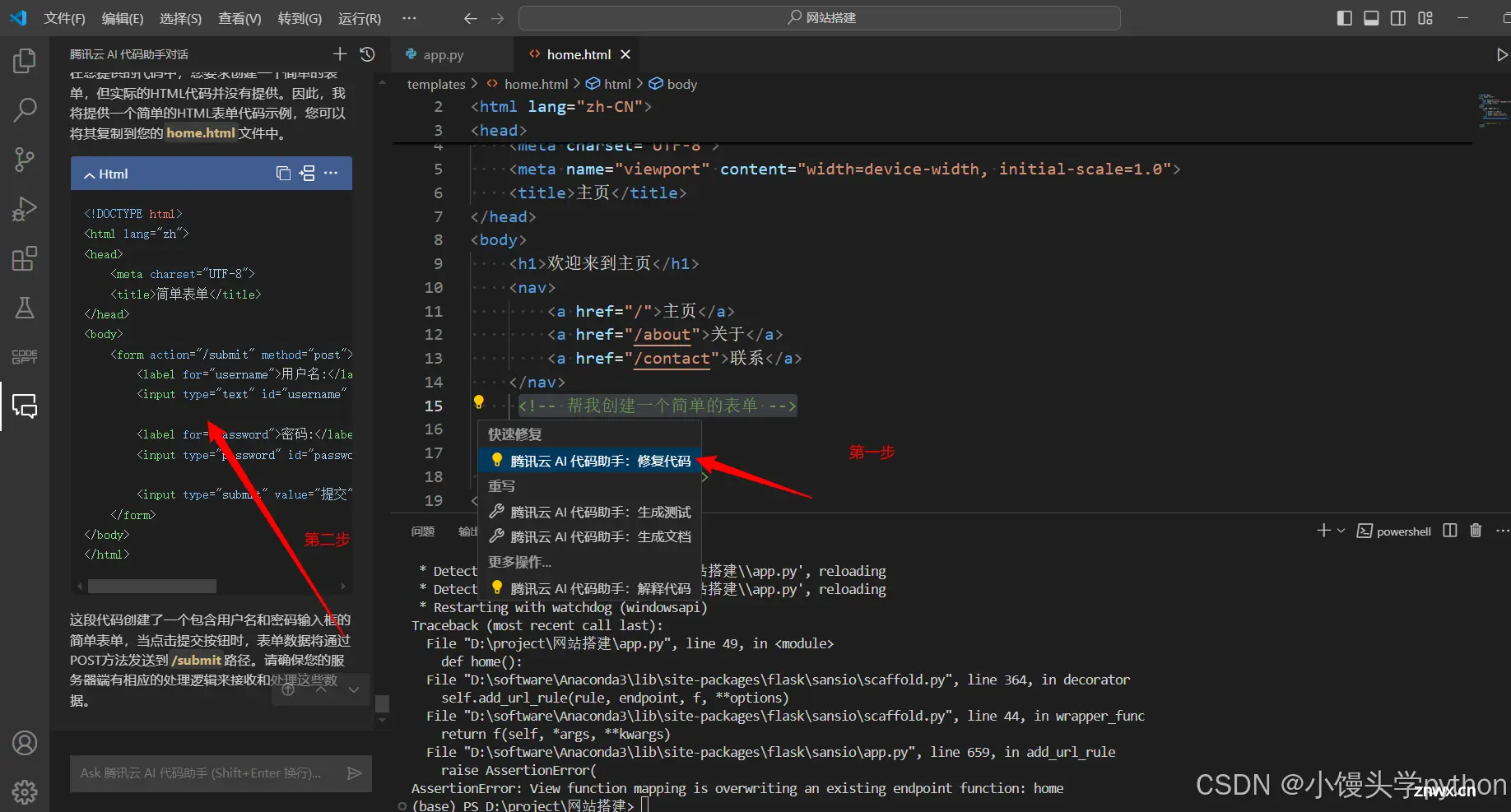
Task: Open Tencent AI chat assistant view
Action: point(25,406)
